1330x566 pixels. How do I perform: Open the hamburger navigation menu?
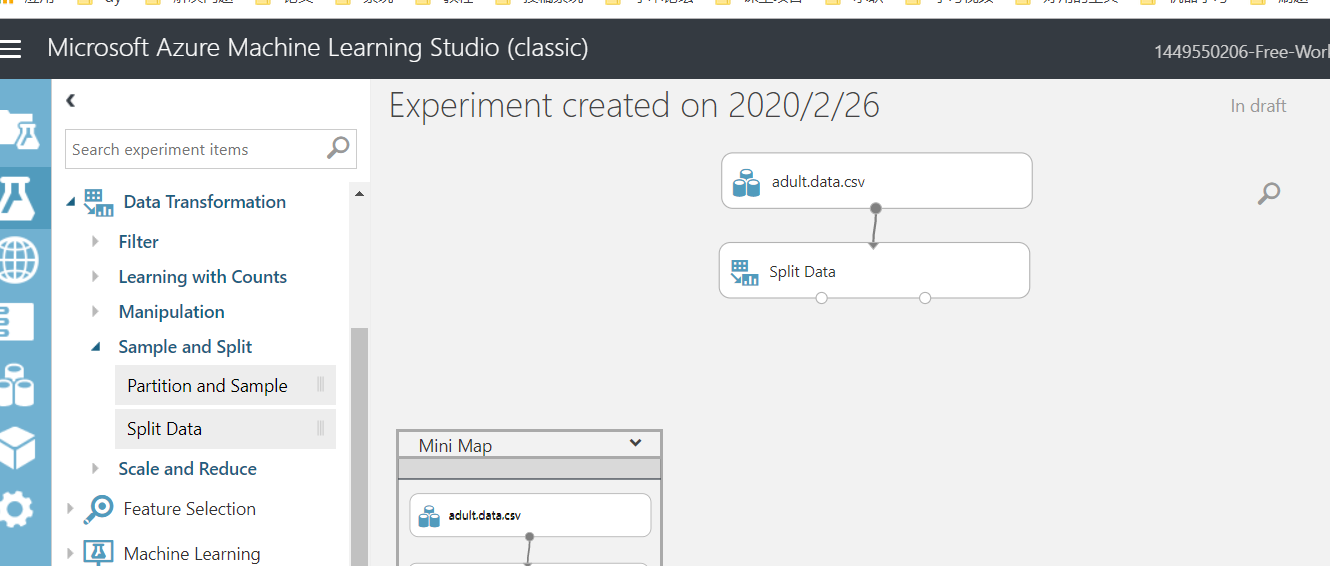pos(10,48)
